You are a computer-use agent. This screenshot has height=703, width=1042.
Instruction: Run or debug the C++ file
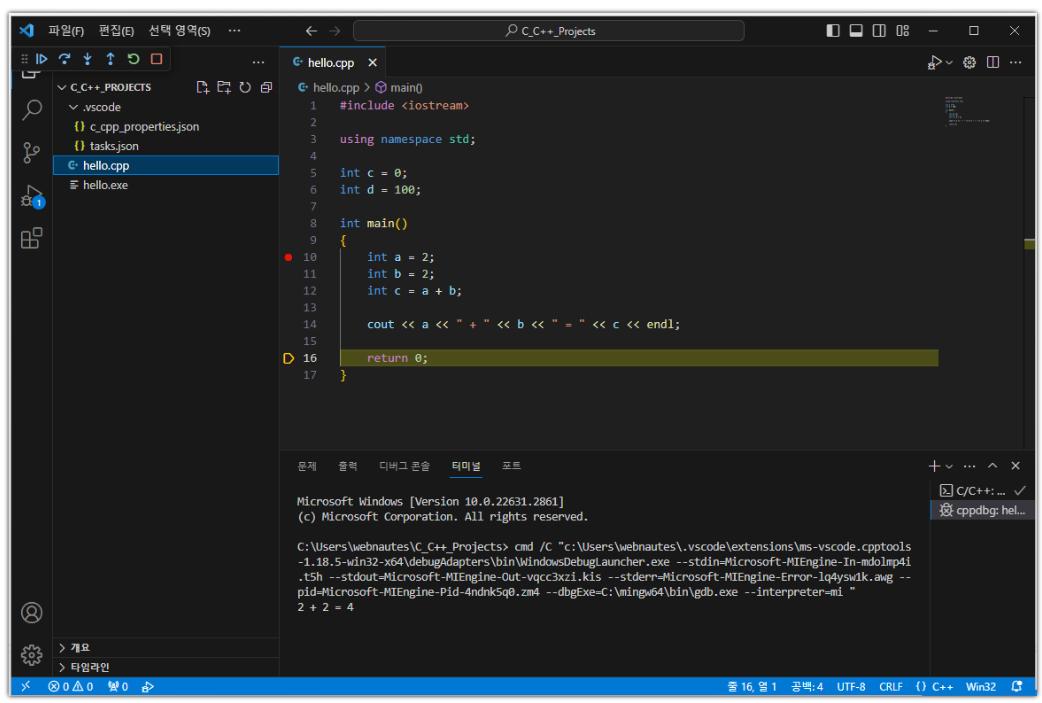tap(934, 62)
